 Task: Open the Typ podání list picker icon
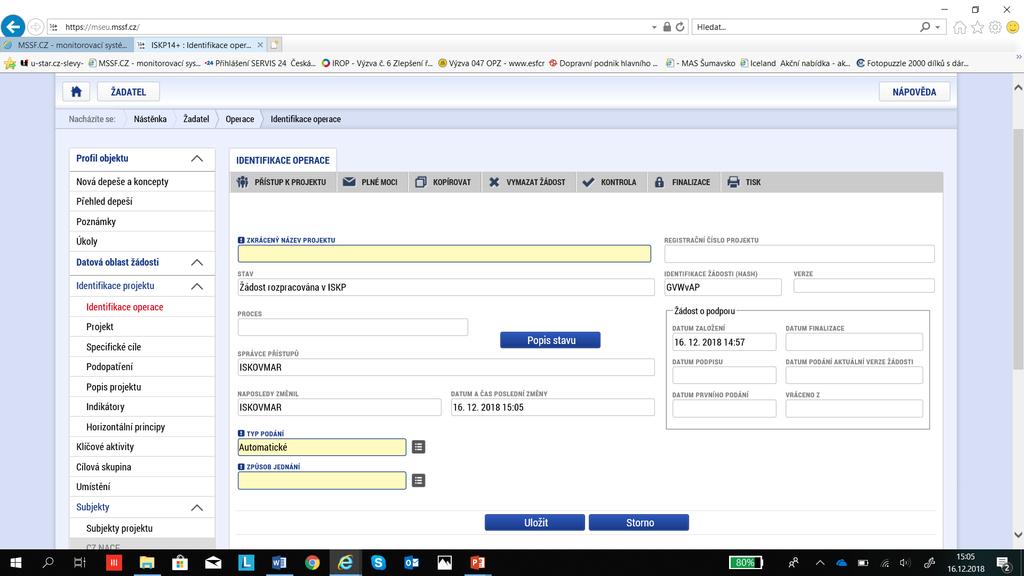[419, 447]
